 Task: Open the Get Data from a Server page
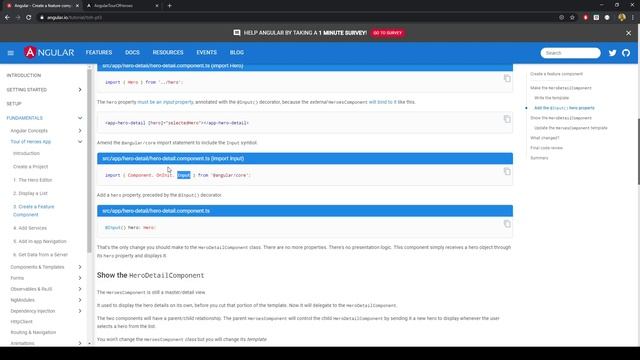(40, 255)
